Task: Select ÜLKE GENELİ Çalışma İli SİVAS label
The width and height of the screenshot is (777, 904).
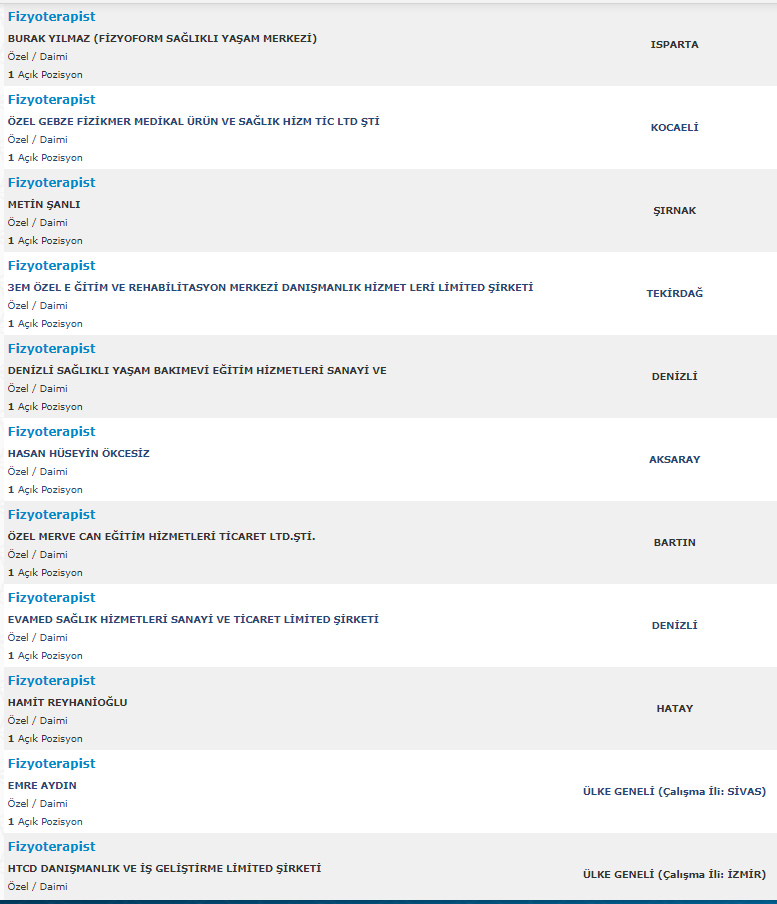Action: pos(674,792)
